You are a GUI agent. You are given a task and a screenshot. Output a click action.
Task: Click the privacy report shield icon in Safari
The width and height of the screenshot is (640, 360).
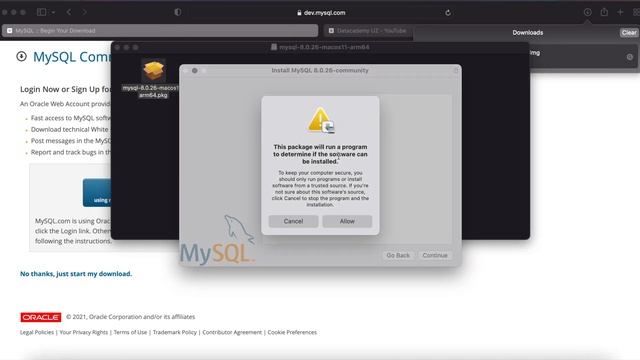(x=178, y=12)
